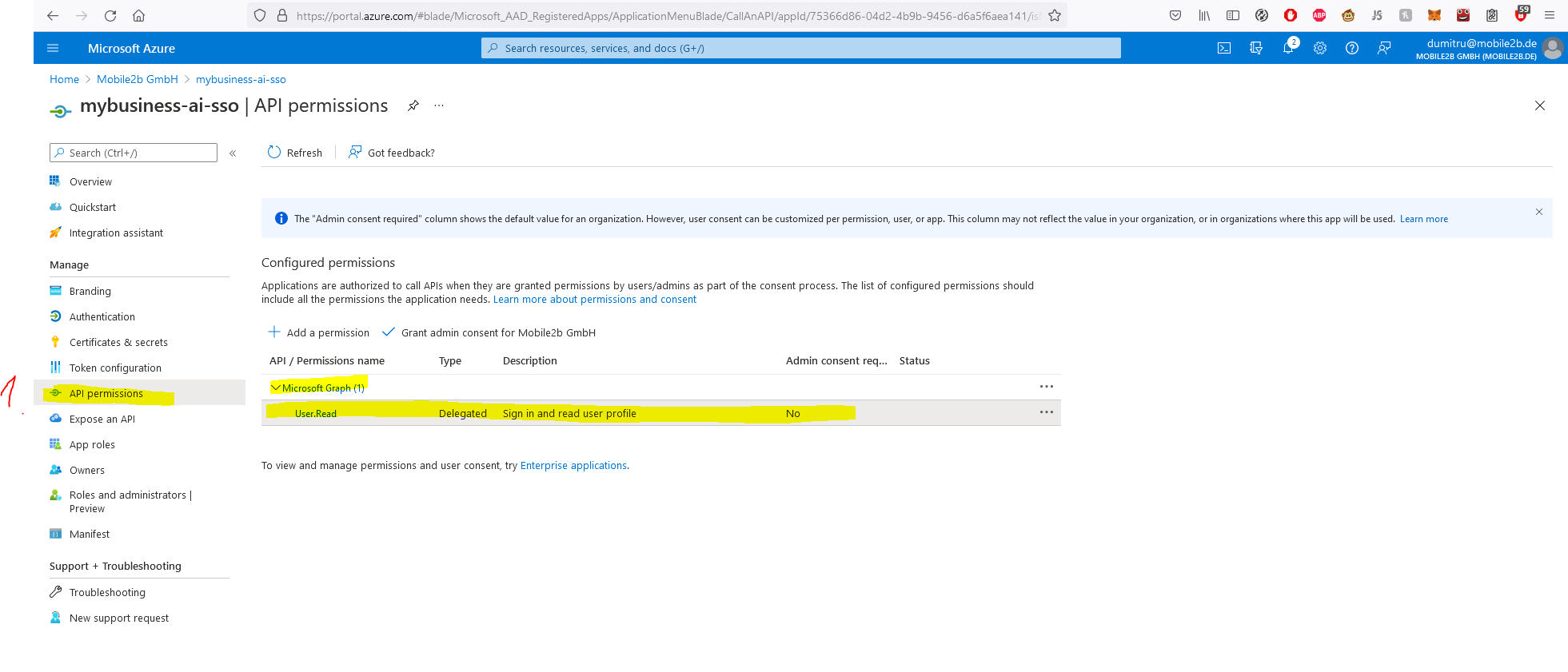Open the Adblock Plus extension
This screenshot has height=672, width=1568.
tap(1319, 15)
